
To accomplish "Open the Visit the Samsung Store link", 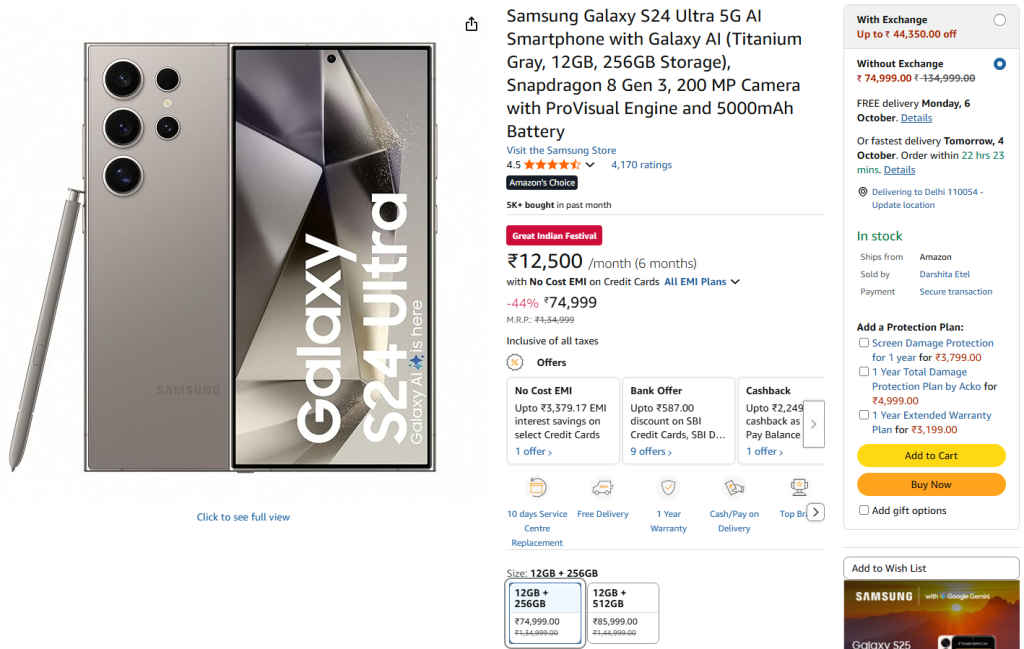I will (561, 150).
